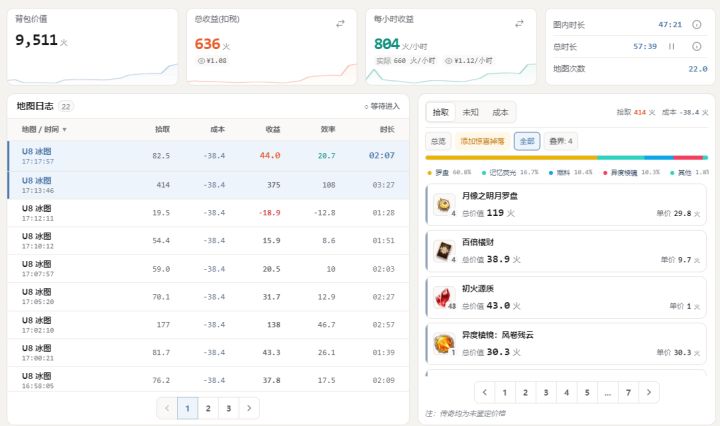
Task: Go to loot list page 7
Action: 628,392
